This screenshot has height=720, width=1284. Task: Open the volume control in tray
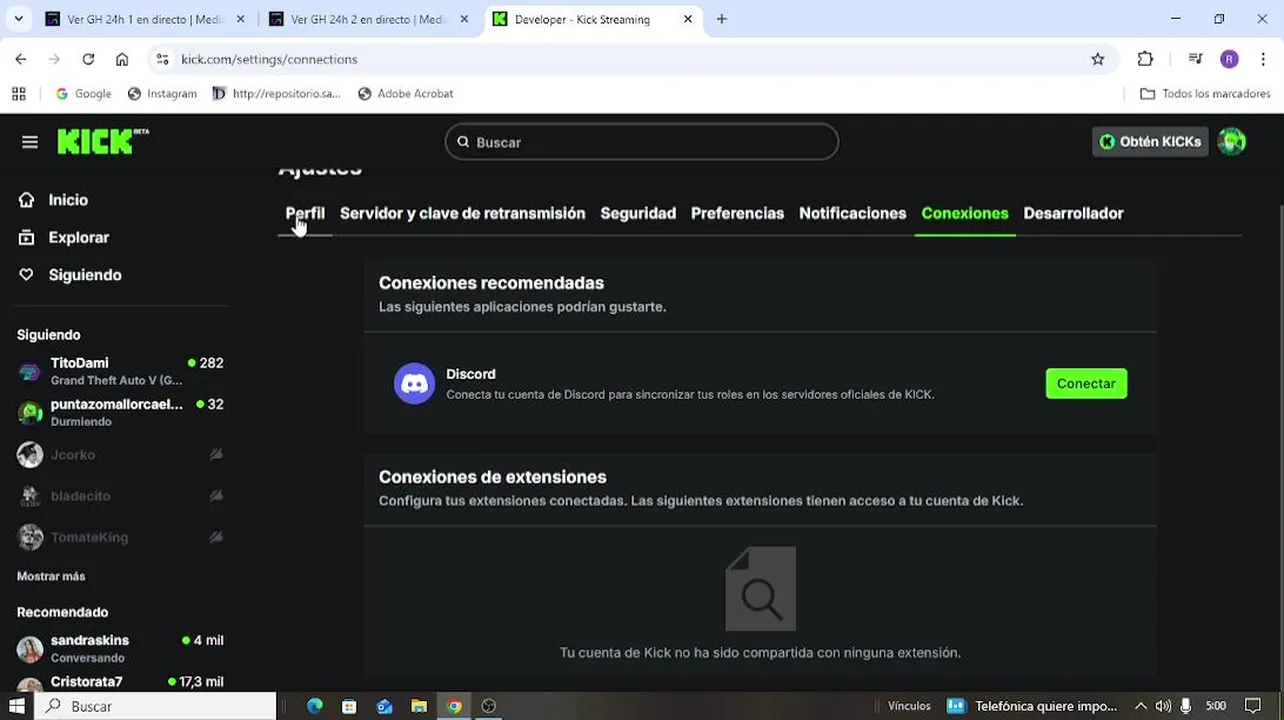[x=1163, y=706]
